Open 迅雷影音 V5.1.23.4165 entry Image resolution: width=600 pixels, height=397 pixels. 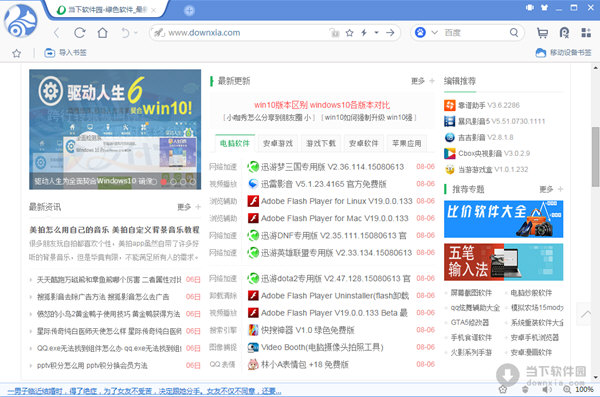click(323, 184)
